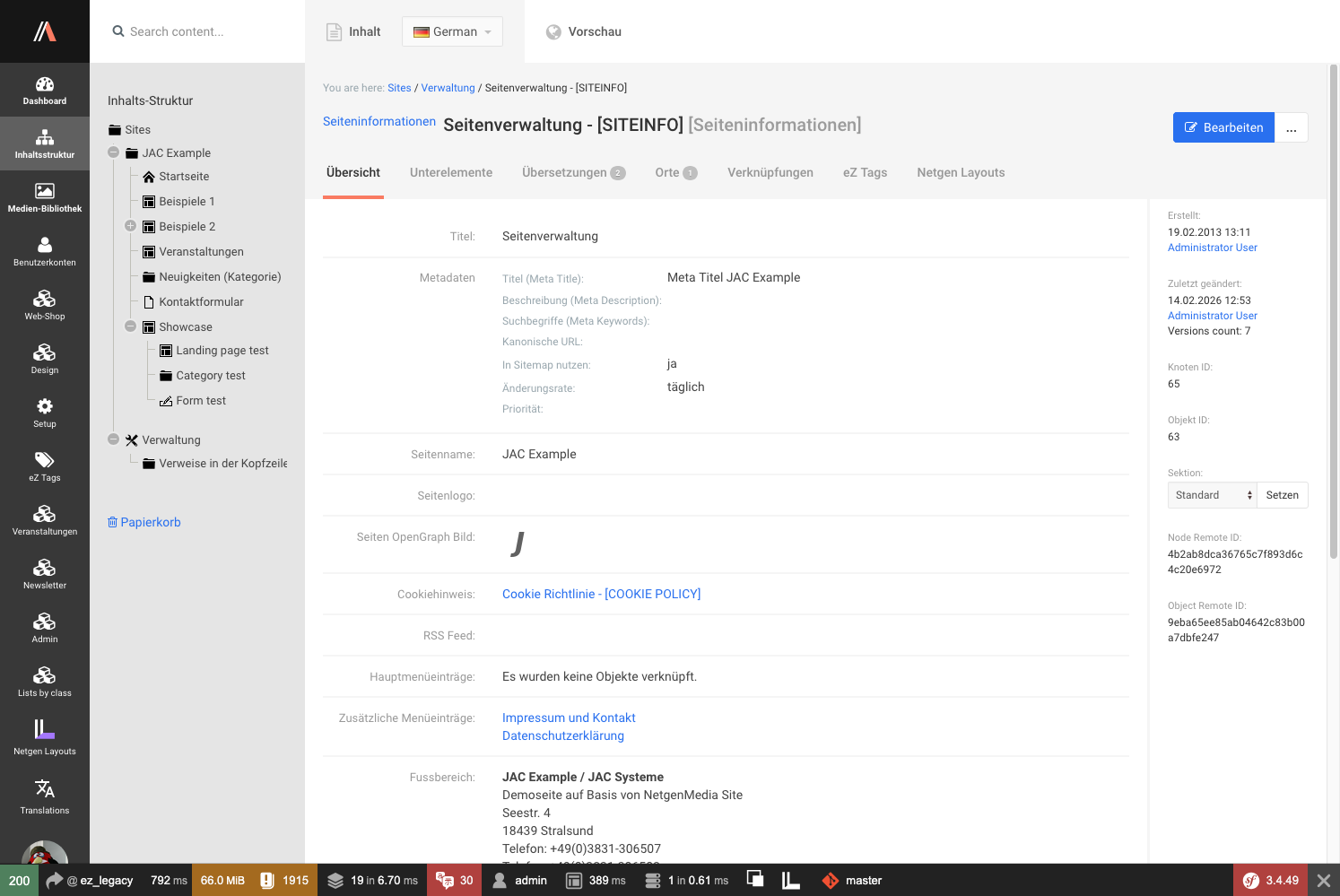Open the German language dropdown
This screenshot has width=1340, height=896.
(452, 31)
